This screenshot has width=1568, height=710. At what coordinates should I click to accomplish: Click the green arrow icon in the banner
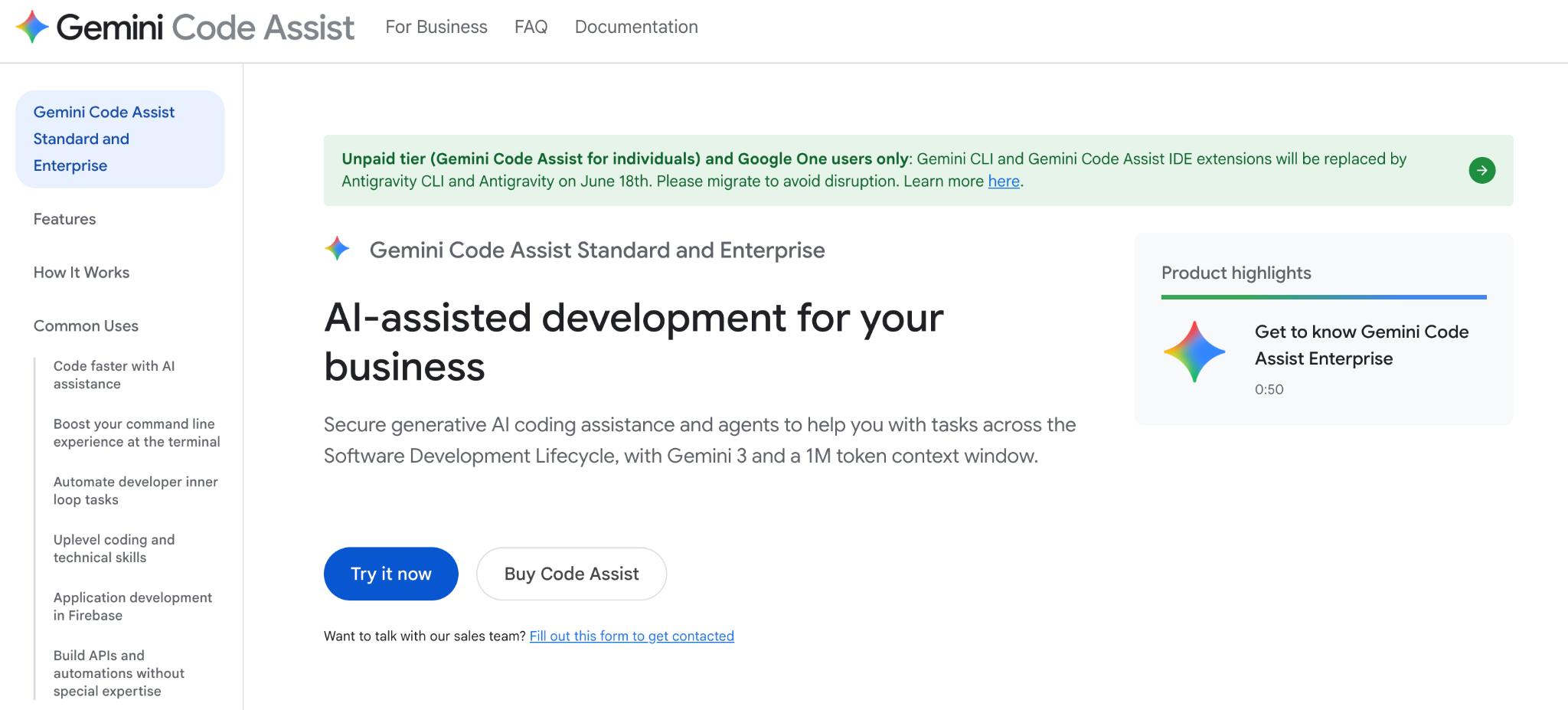(x=1481, y=170)
